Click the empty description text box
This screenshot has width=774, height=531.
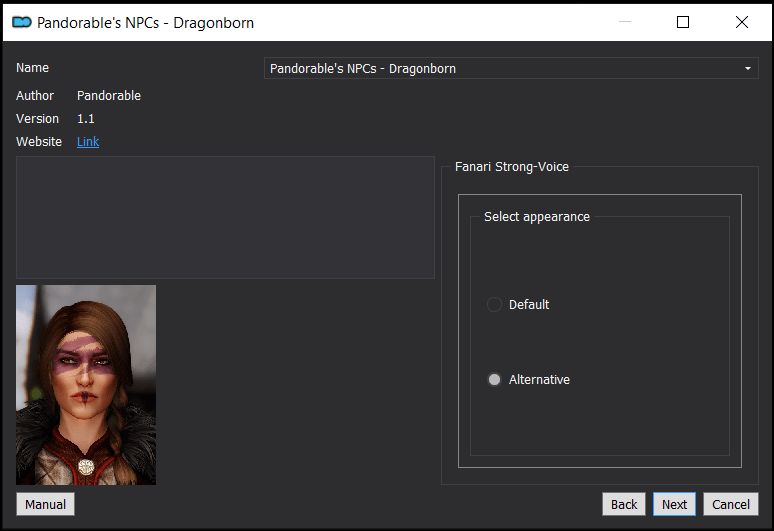coord(225,218)
